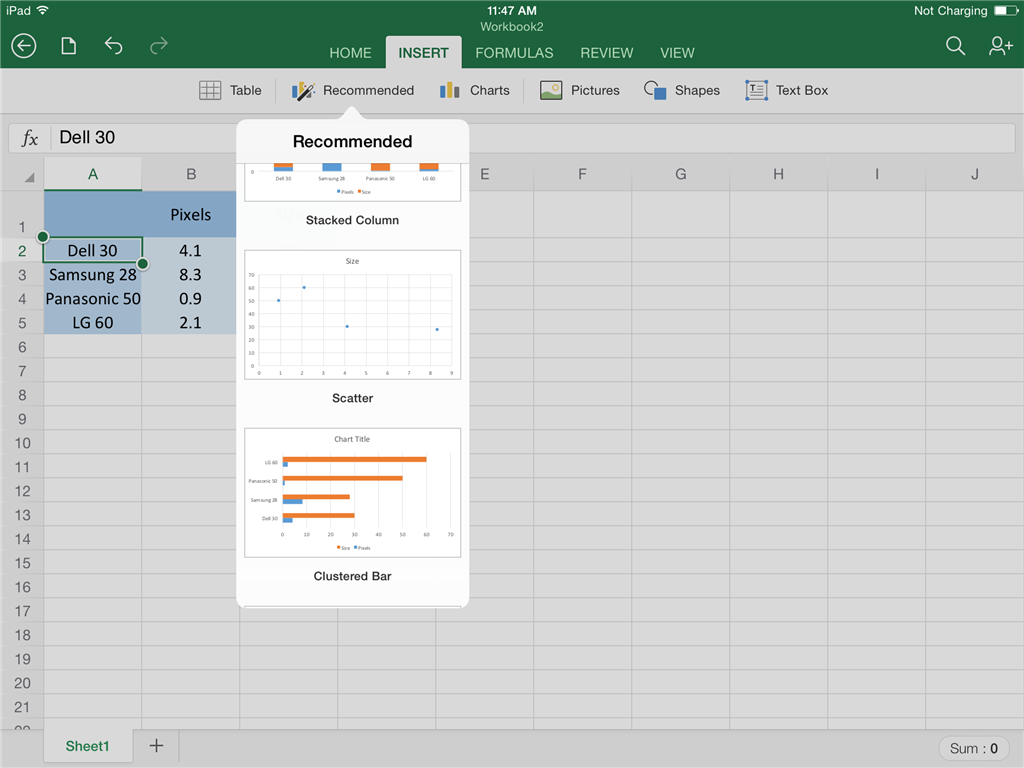Click the Shapes icon

click(654, 90)
